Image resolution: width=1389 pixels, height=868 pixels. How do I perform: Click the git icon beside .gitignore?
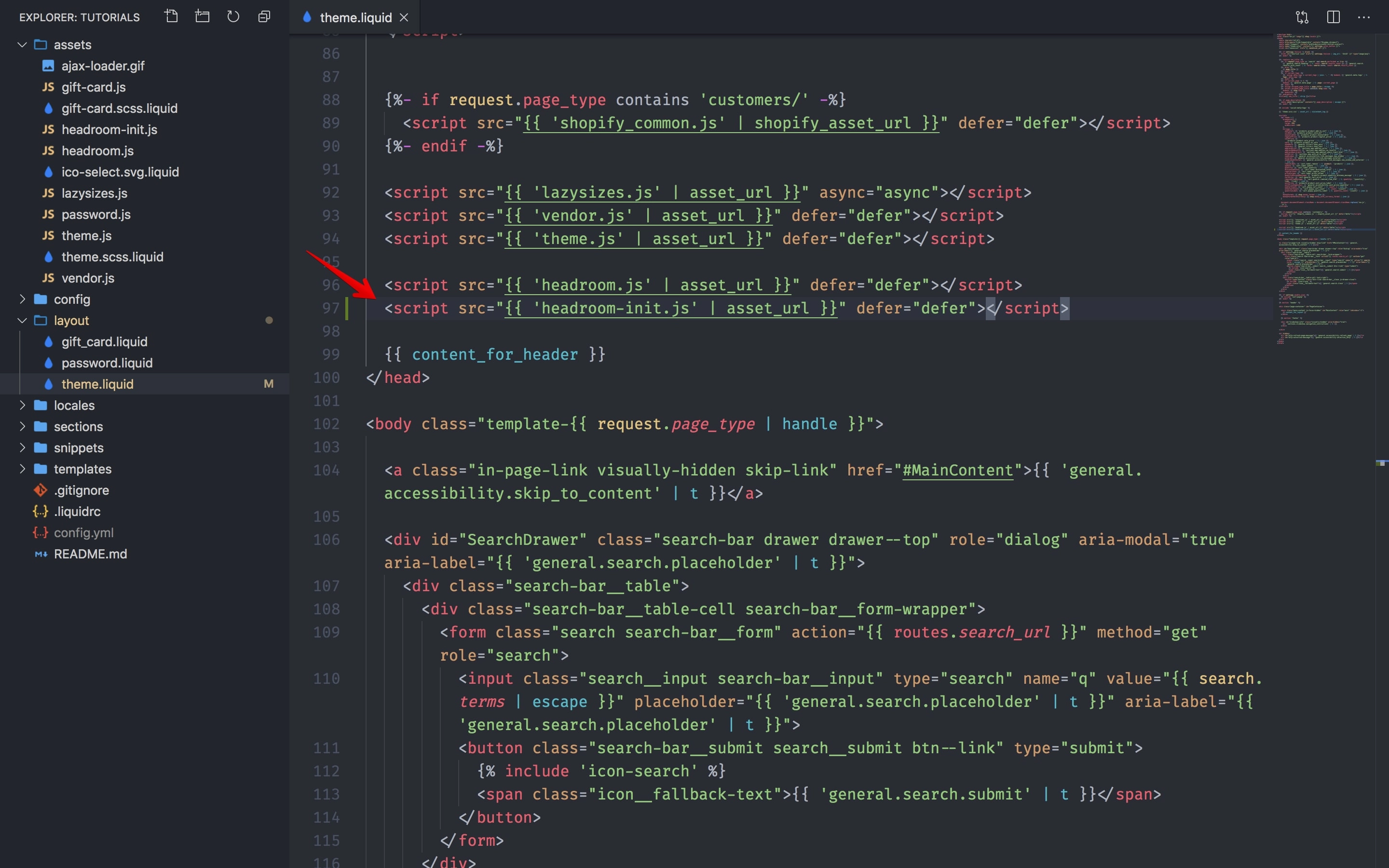point(40,489)
